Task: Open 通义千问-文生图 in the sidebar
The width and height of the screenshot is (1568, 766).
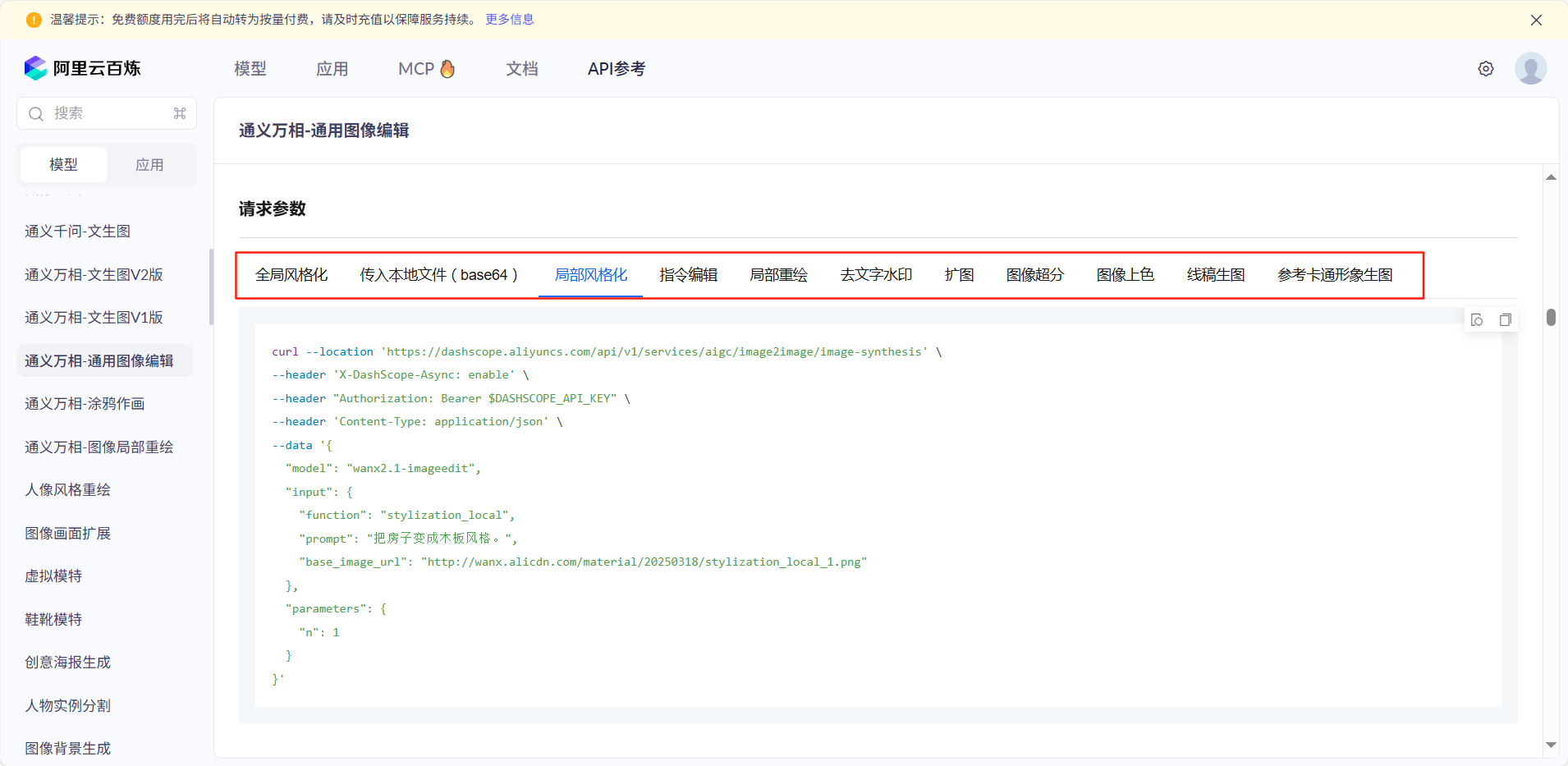Action: pyautogui.click(x=78, y=232)
